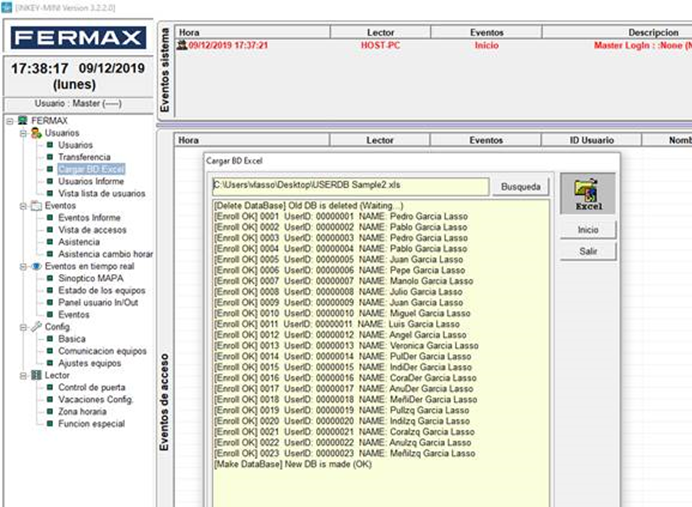Select the red Inicio event cell

tap(486, 45)
